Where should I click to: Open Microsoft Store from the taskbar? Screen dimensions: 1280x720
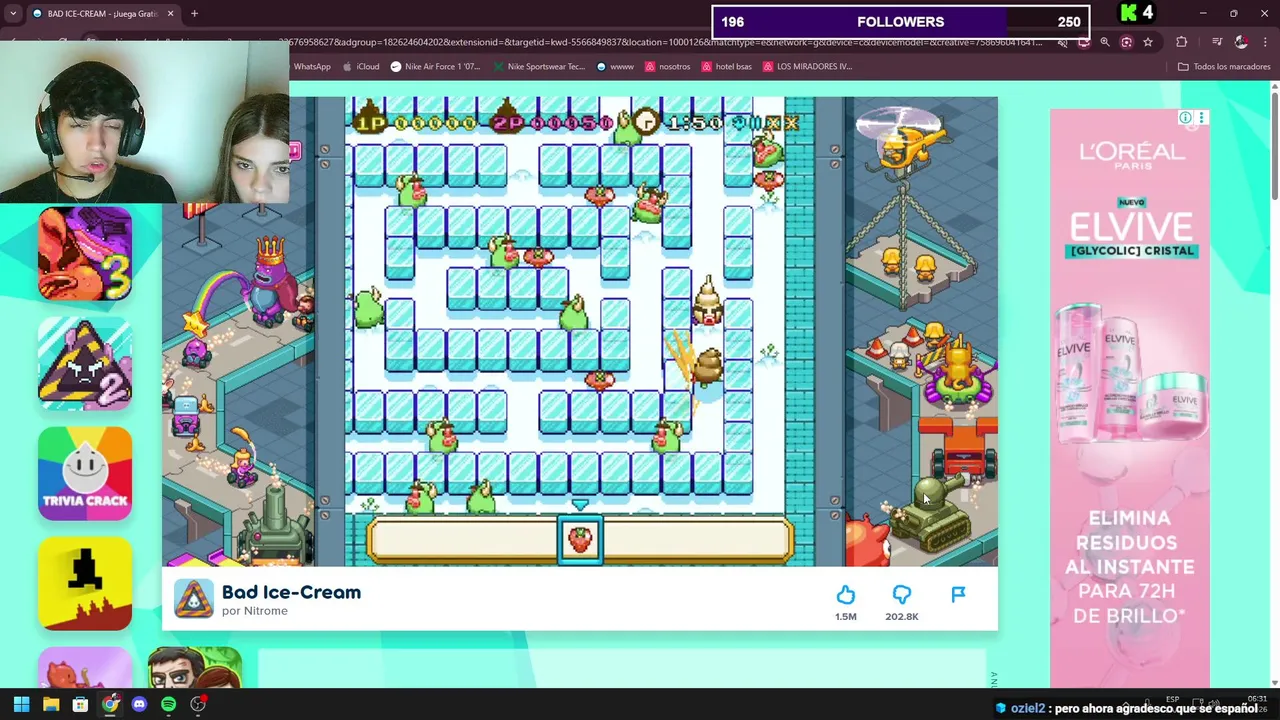[80, 705]
